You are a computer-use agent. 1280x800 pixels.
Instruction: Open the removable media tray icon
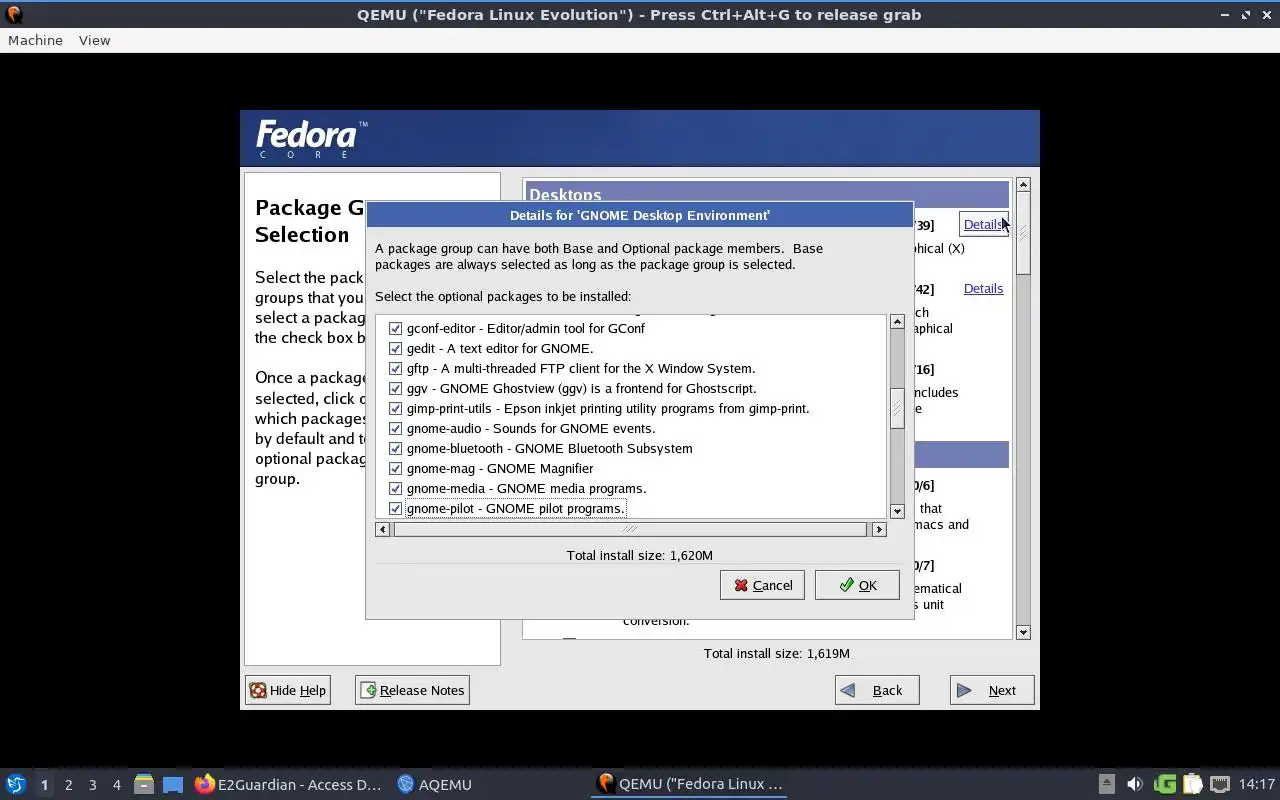[1106, 784]
